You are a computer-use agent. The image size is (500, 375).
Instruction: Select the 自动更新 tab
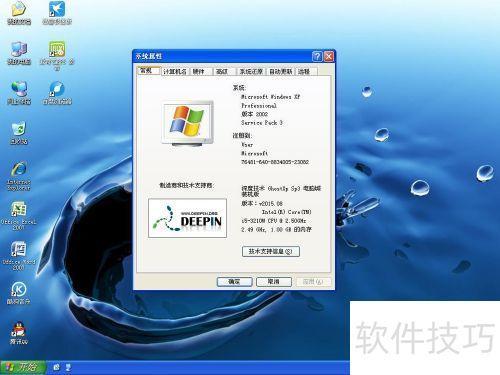click(281, 71)
